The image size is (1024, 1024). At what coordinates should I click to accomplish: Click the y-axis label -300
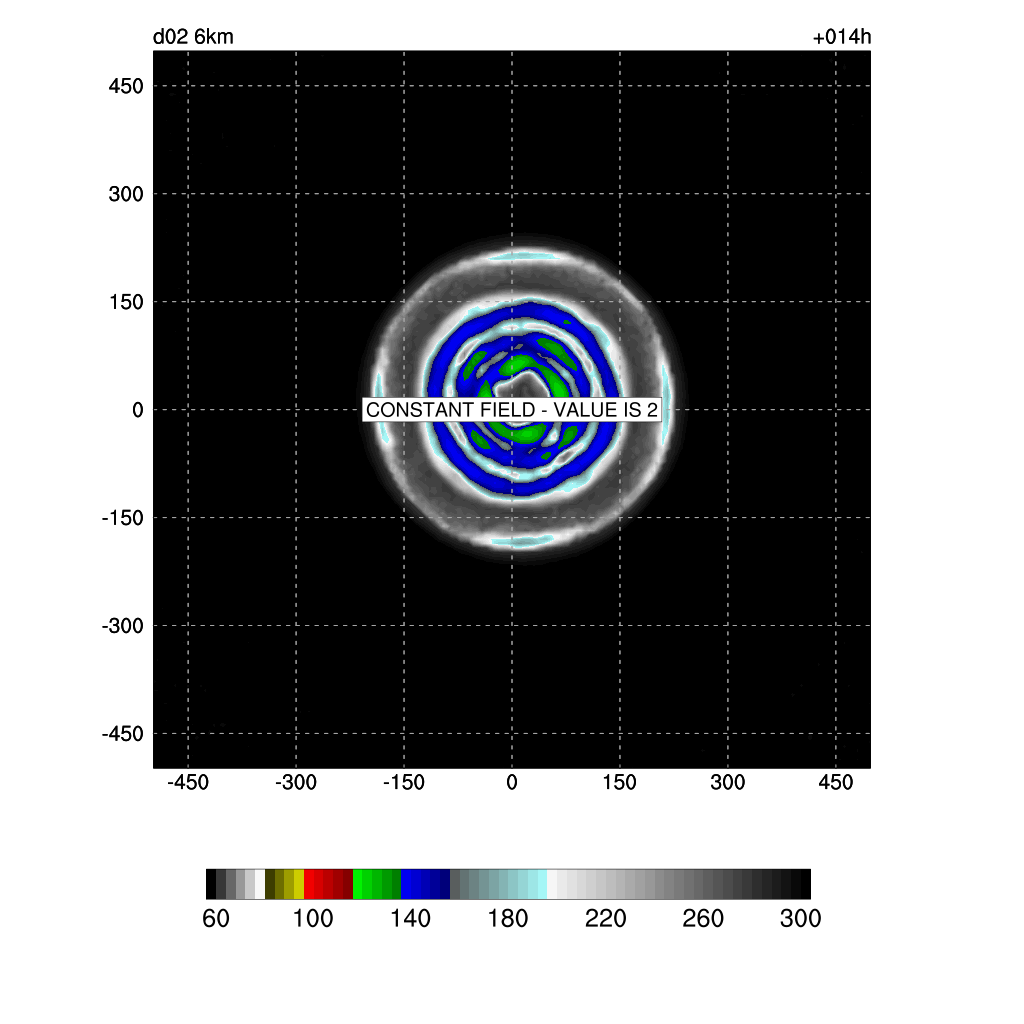click(x=122, y=626)
